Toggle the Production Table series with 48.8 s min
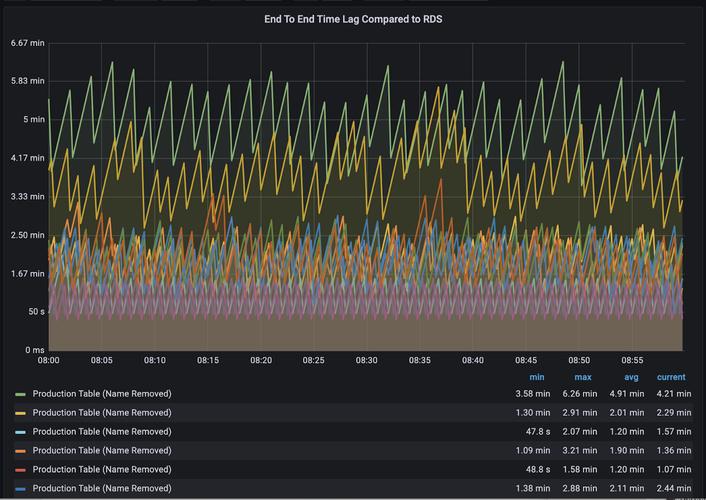The height and width of the screenshot is (500, 706). tap(102, 469)
